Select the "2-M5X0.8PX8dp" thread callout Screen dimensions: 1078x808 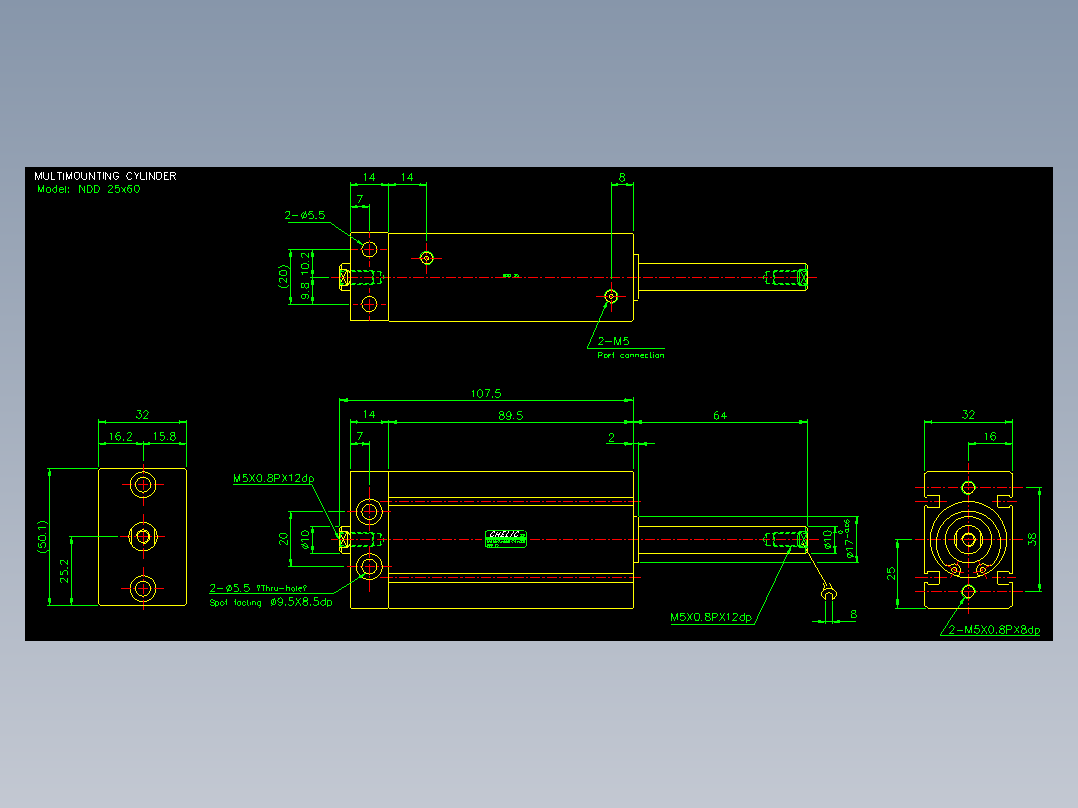[x=994, y=630]
